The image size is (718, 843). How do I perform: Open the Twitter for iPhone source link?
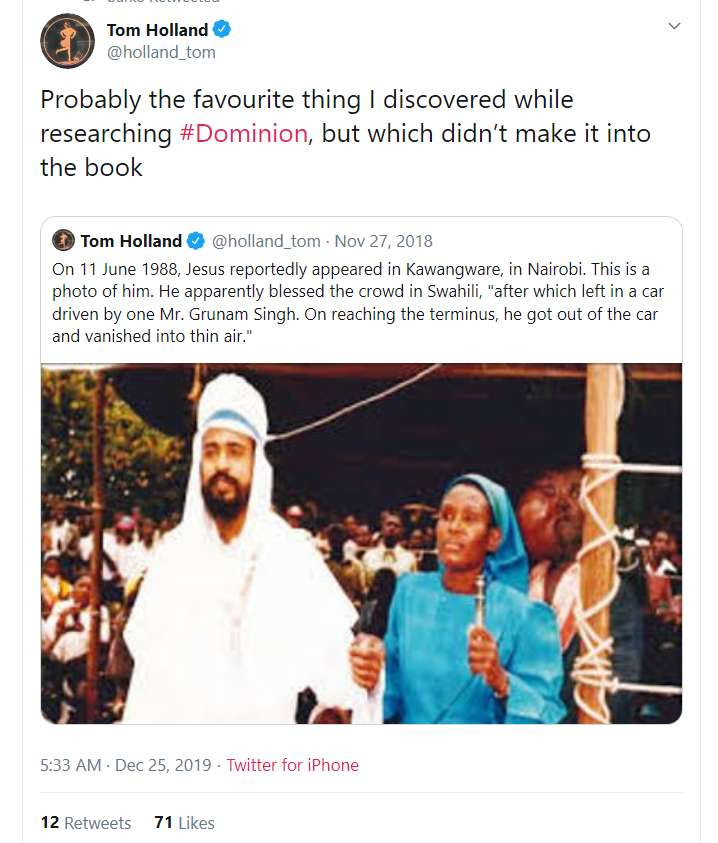pyautogui.click(x=292, y=765)
